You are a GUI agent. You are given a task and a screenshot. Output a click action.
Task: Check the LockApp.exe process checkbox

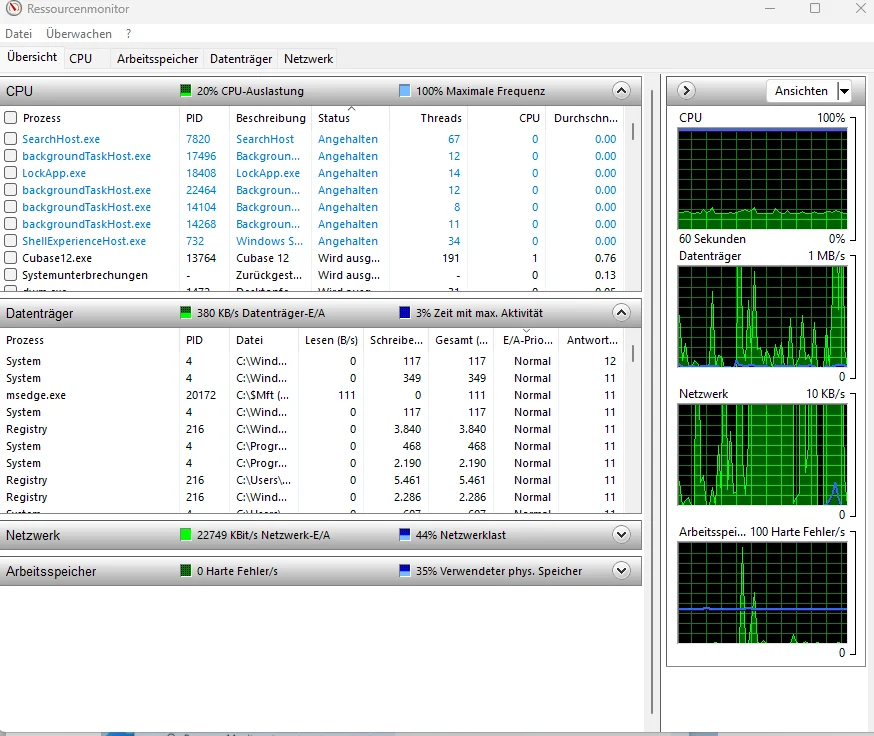click(10, 173)
